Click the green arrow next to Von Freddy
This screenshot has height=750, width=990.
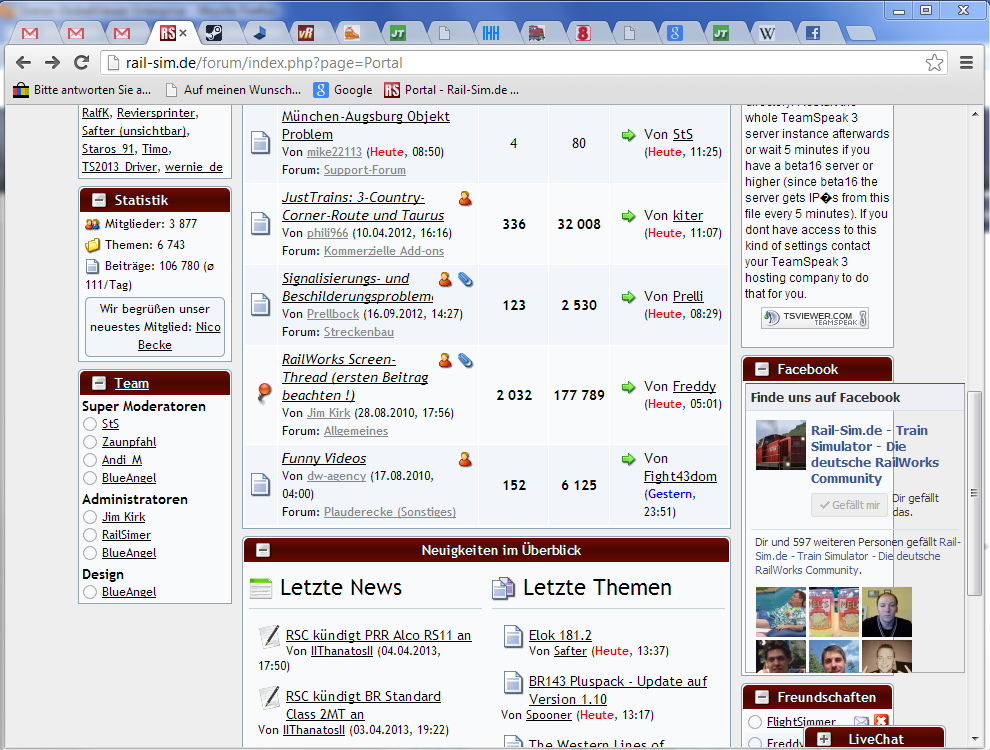pos(628,386)
